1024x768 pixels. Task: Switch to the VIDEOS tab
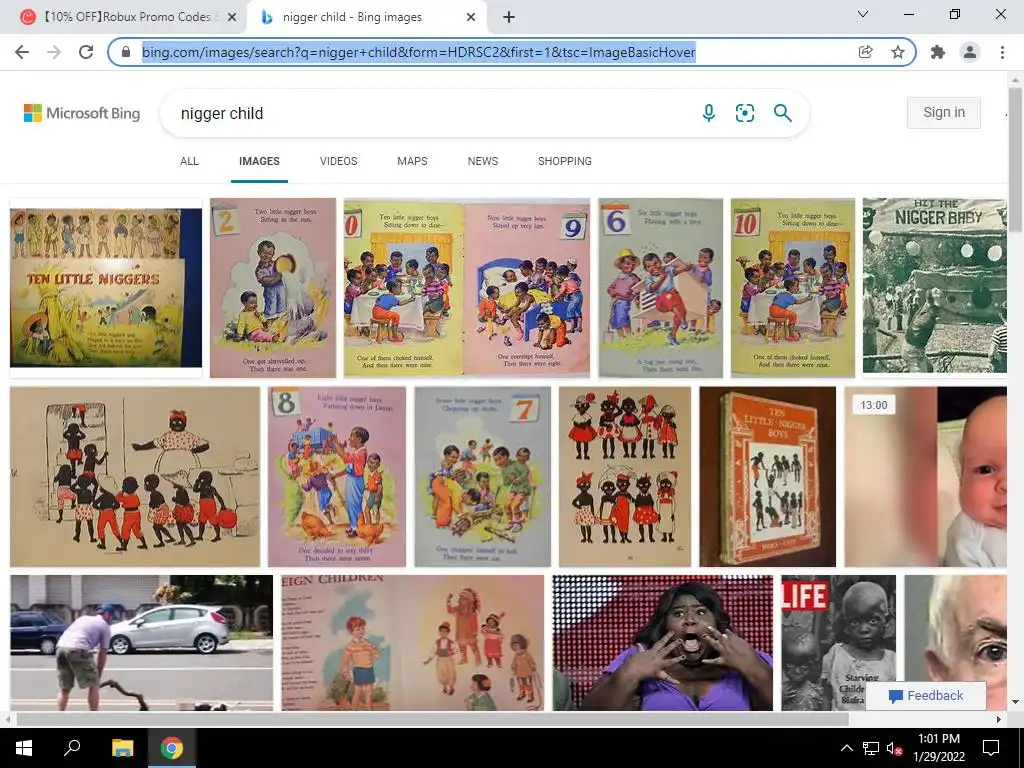coord(338,161)
